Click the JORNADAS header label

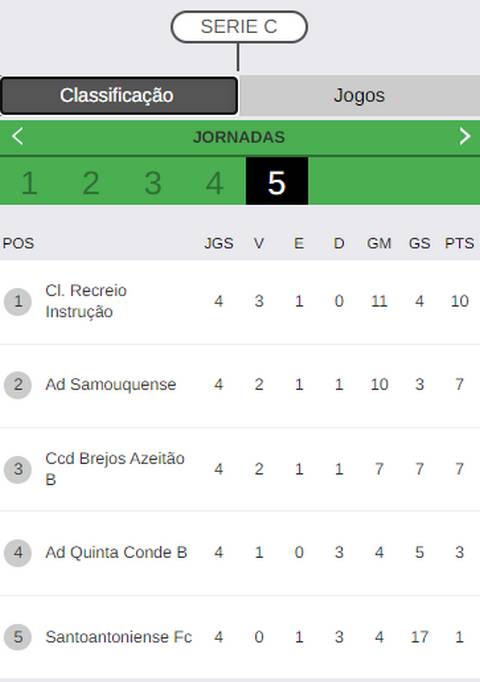click(x=239, y=137)
